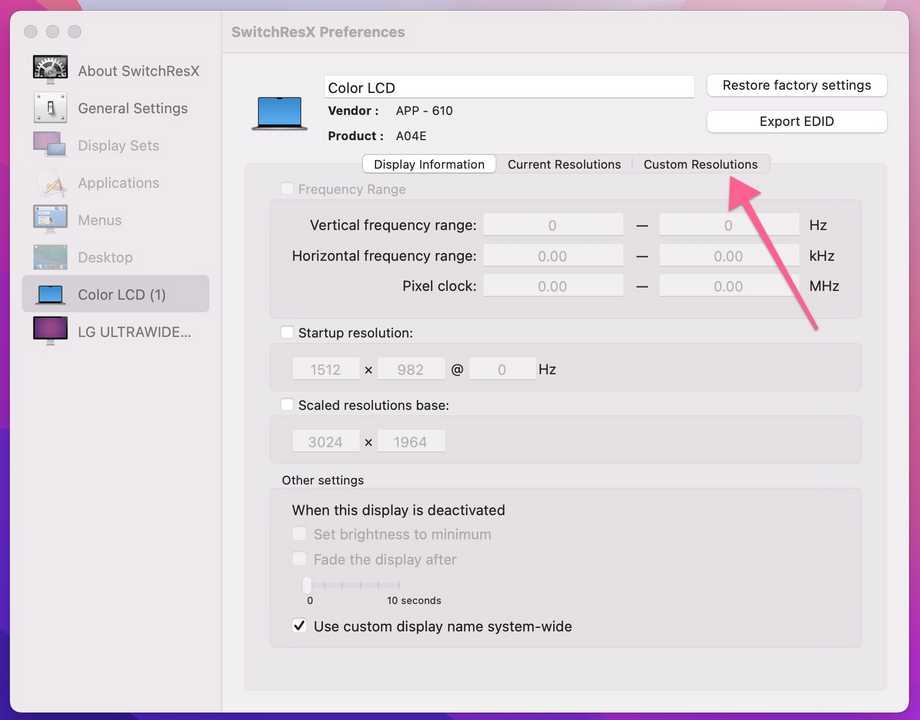This screenshot has width=920, height=720.
Task: Click the vertical frequency minimum field
Action: [x=553, y=225]
